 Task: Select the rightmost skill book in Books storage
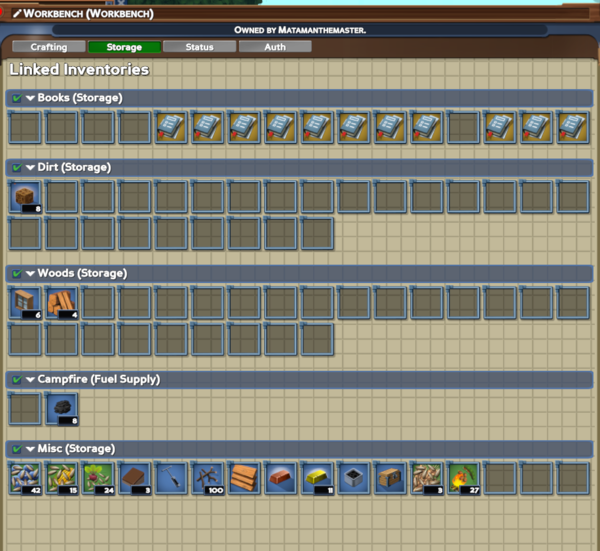click(x=573, y=127)
